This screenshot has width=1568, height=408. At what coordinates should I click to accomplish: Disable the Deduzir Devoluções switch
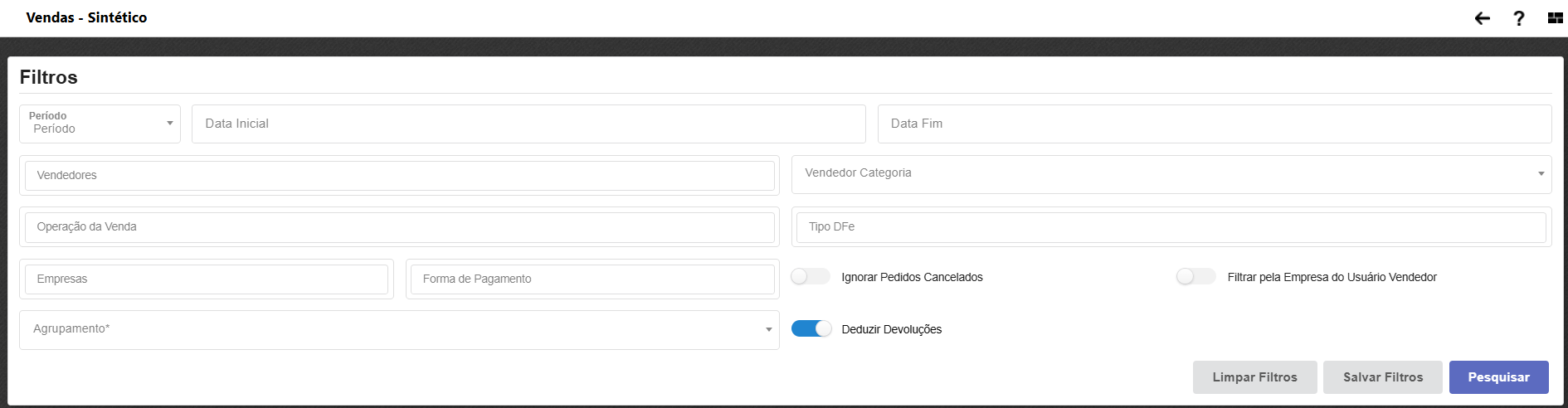pyautogui.click(x=811, y=329)
